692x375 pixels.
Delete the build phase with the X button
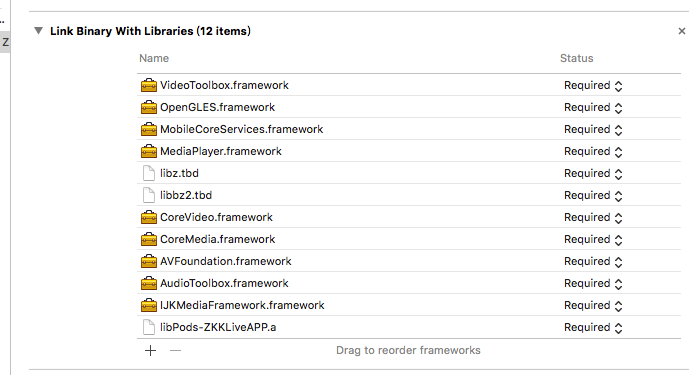pyautogui.click(x=682, y=31)
